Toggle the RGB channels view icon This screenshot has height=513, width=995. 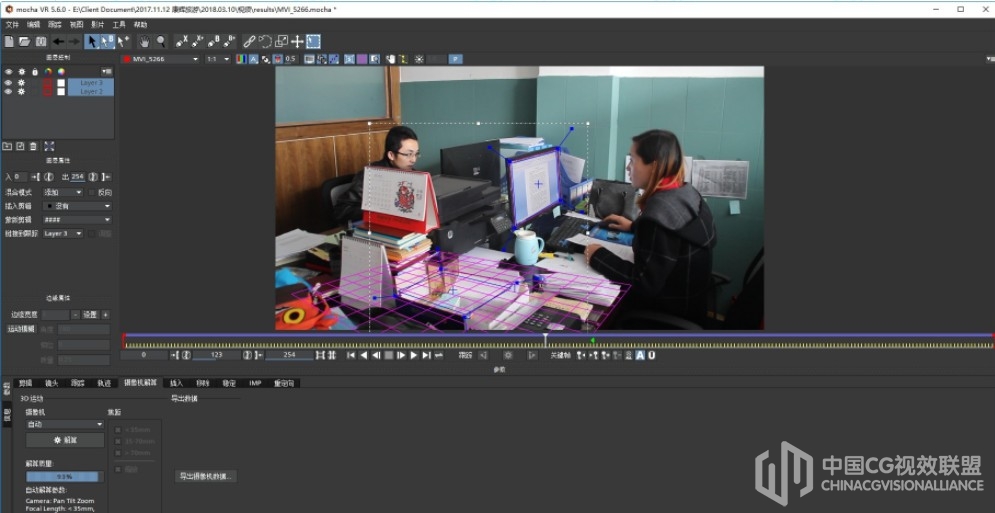pos(241,59)
